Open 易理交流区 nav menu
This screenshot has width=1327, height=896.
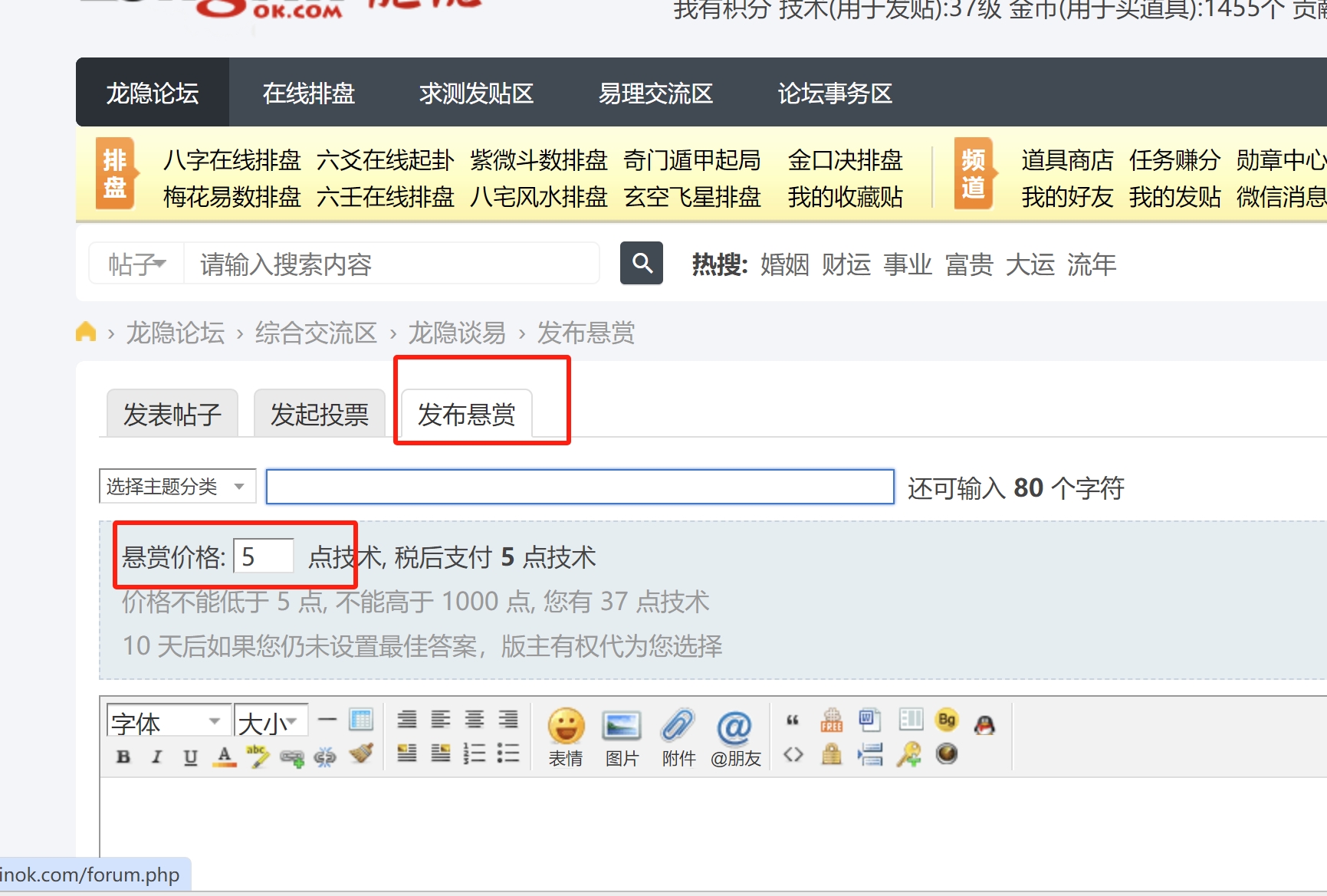click(655, 93)
